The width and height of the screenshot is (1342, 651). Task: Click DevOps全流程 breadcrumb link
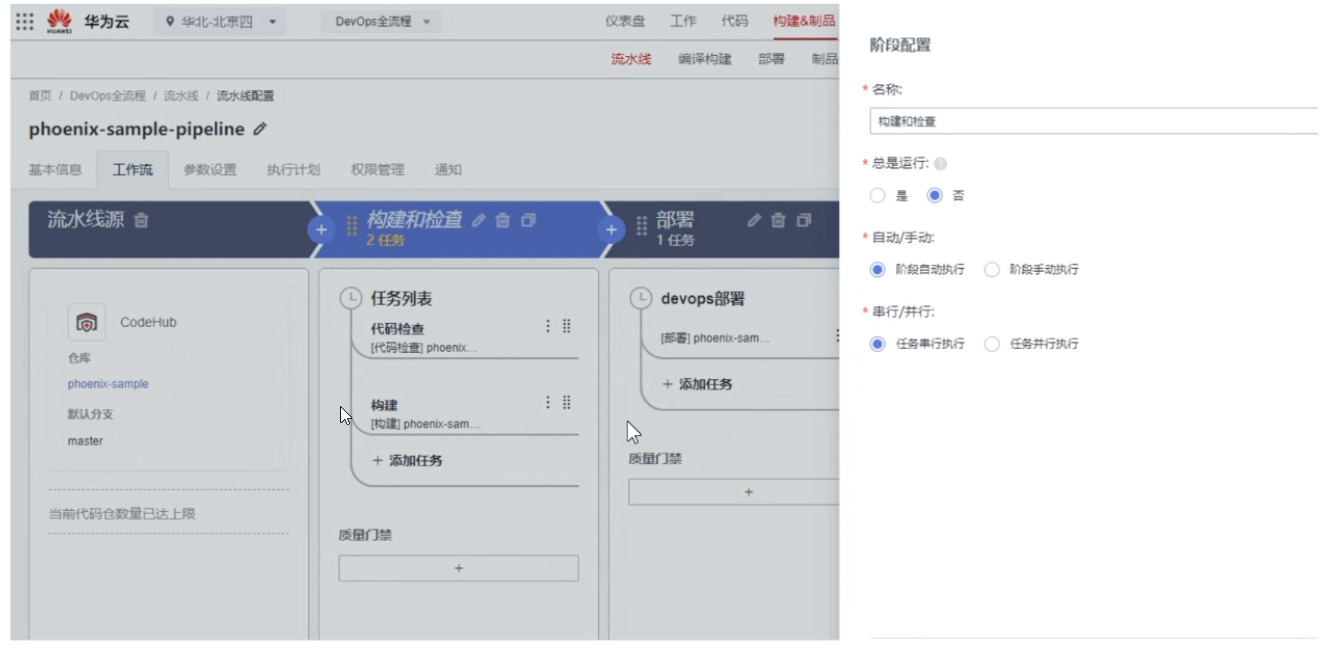(107, 96)
